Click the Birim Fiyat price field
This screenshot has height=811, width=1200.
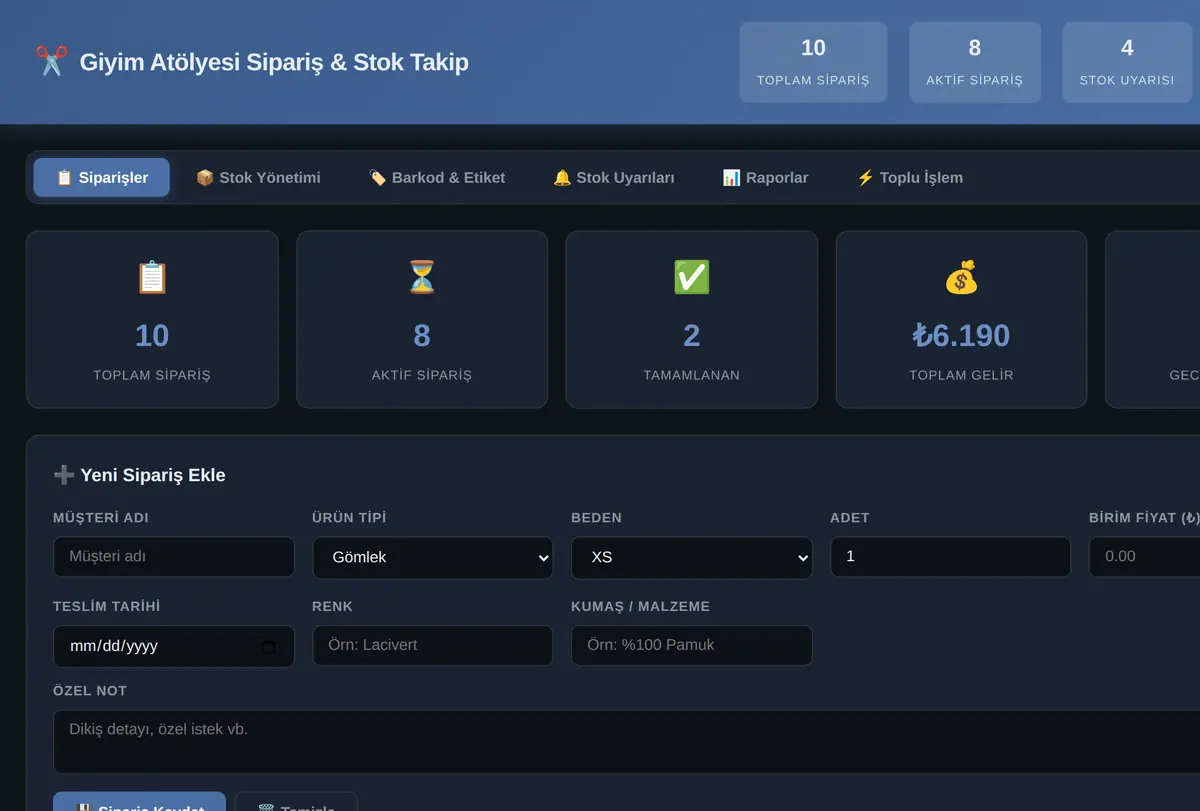pos(1144,557)
